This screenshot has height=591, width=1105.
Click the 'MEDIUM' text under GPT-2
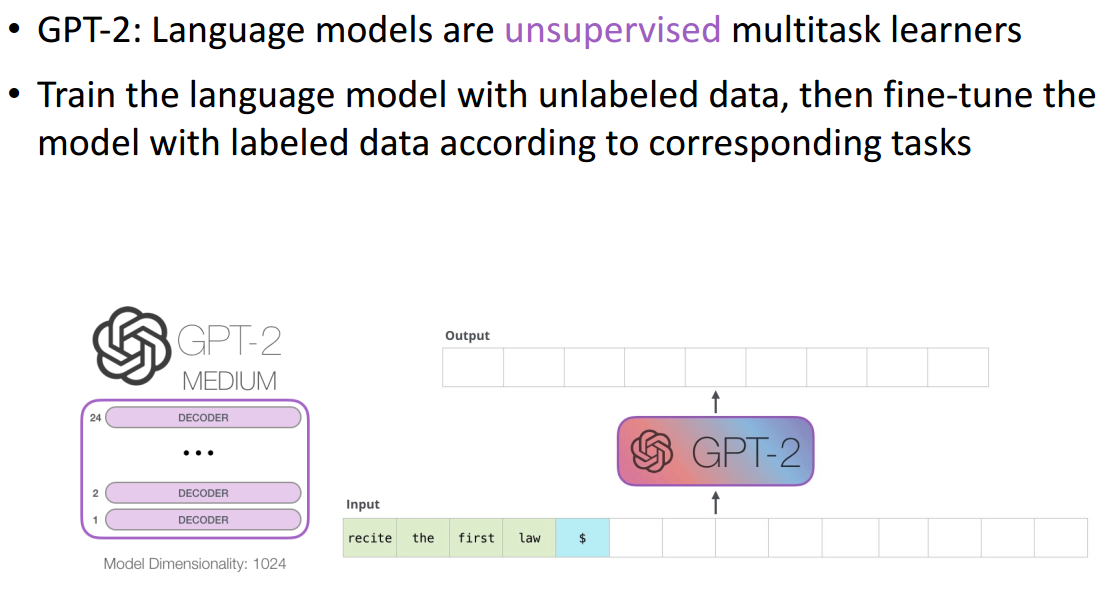click(229, 381)
